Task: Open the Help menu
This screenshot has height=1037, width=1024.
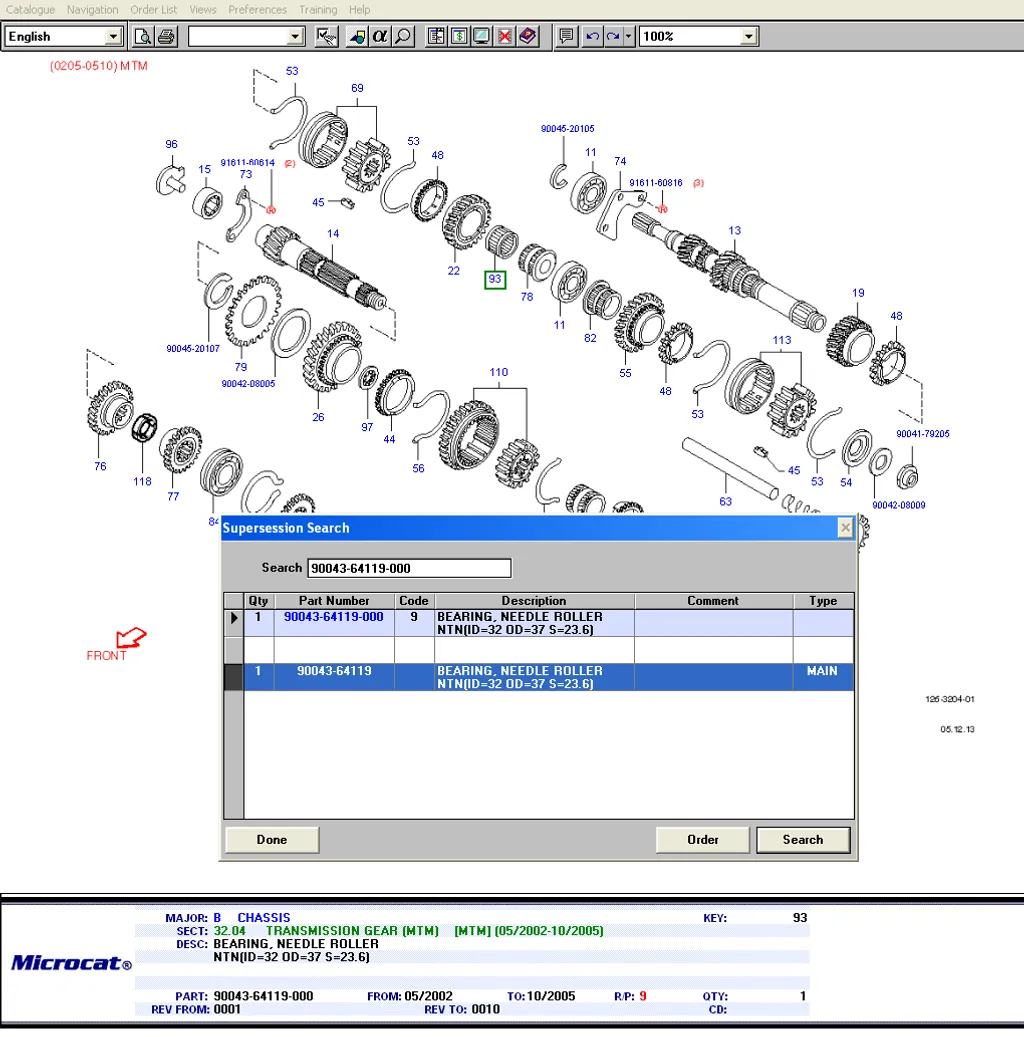Action: (x=359, y=10)
